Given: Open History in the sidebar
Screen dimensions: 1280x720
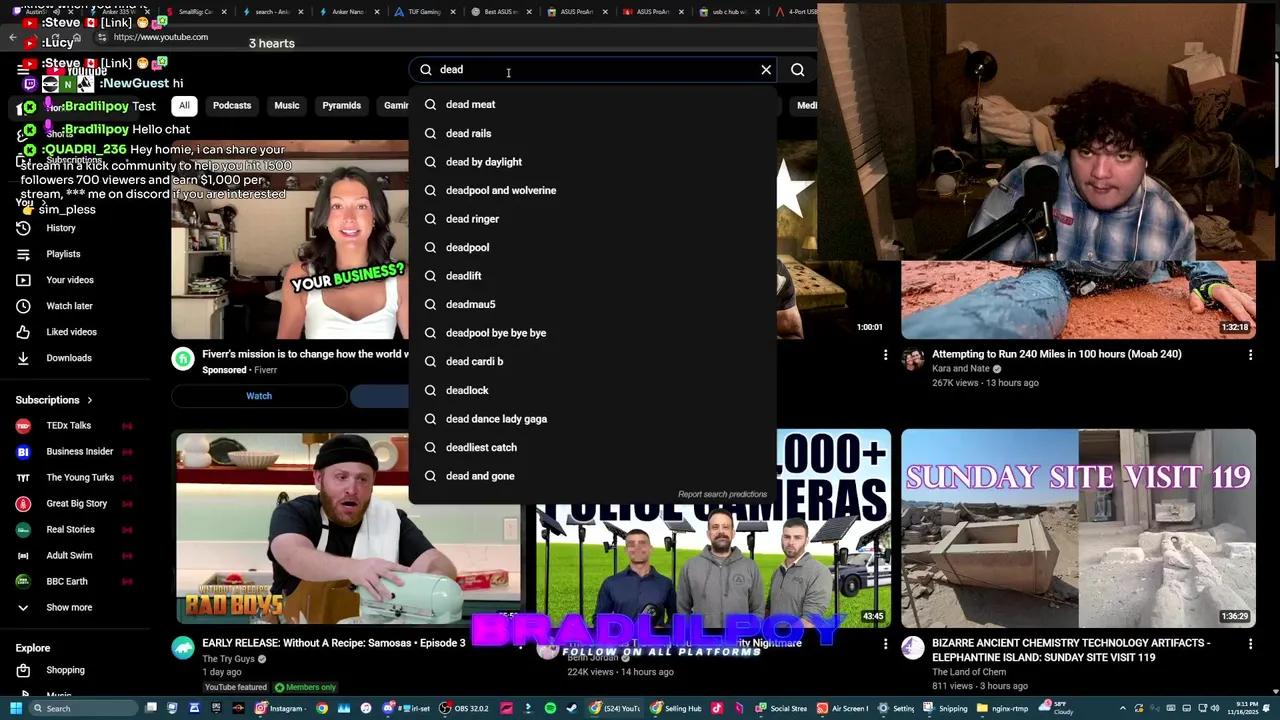Looking at the screenshot, I should (x=61, y=228).
